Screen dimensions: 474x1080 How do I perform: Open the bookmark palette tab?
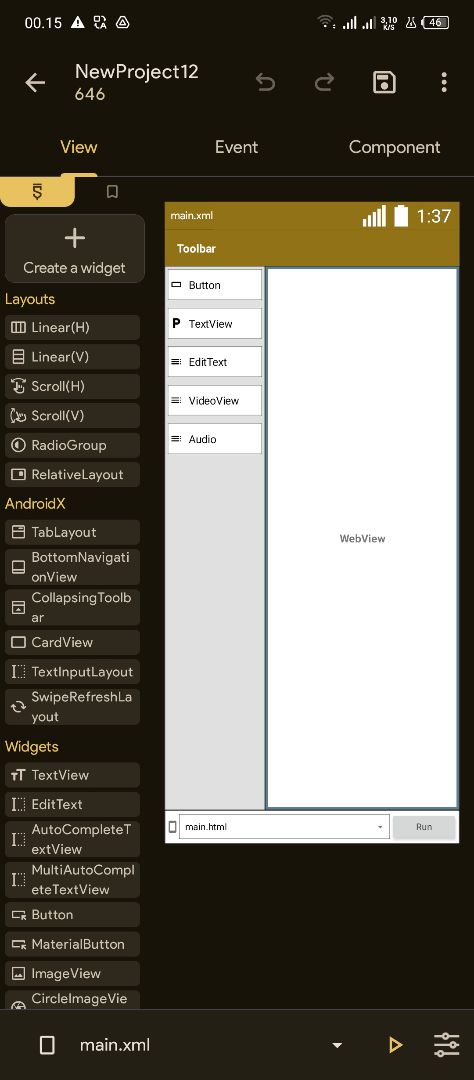pyautogui.click(x=112, y=191)
